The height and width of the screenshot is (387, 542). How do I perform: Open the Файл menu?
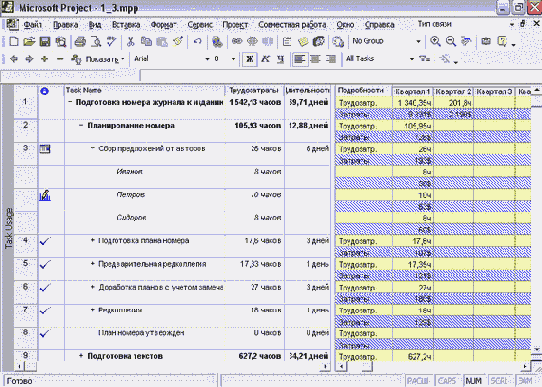click(x=32, y=25)
